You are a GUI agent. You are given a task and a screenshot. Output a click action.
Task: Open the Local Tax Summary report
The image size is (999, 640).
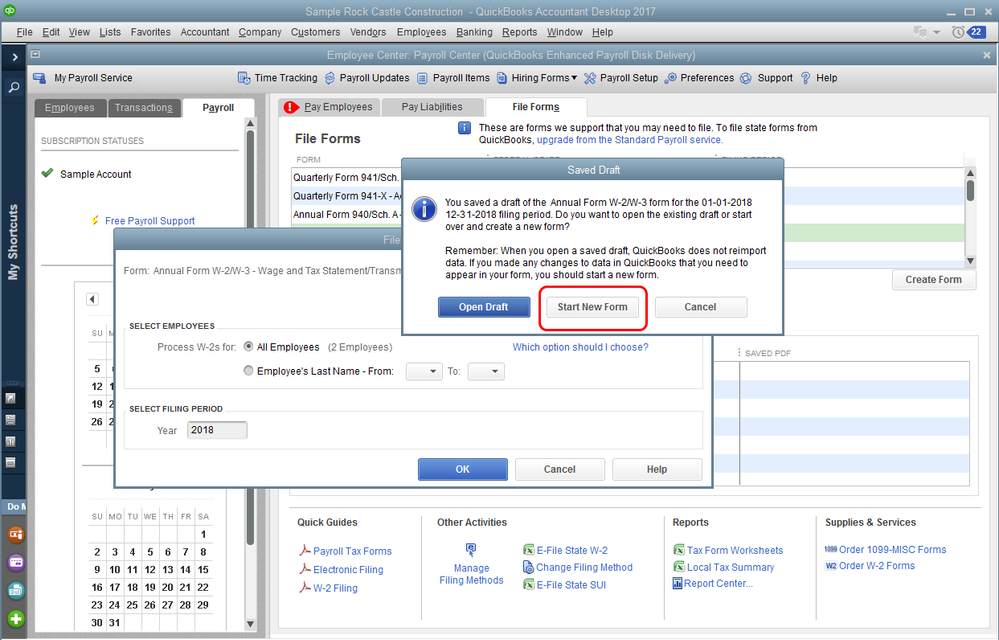730,567
